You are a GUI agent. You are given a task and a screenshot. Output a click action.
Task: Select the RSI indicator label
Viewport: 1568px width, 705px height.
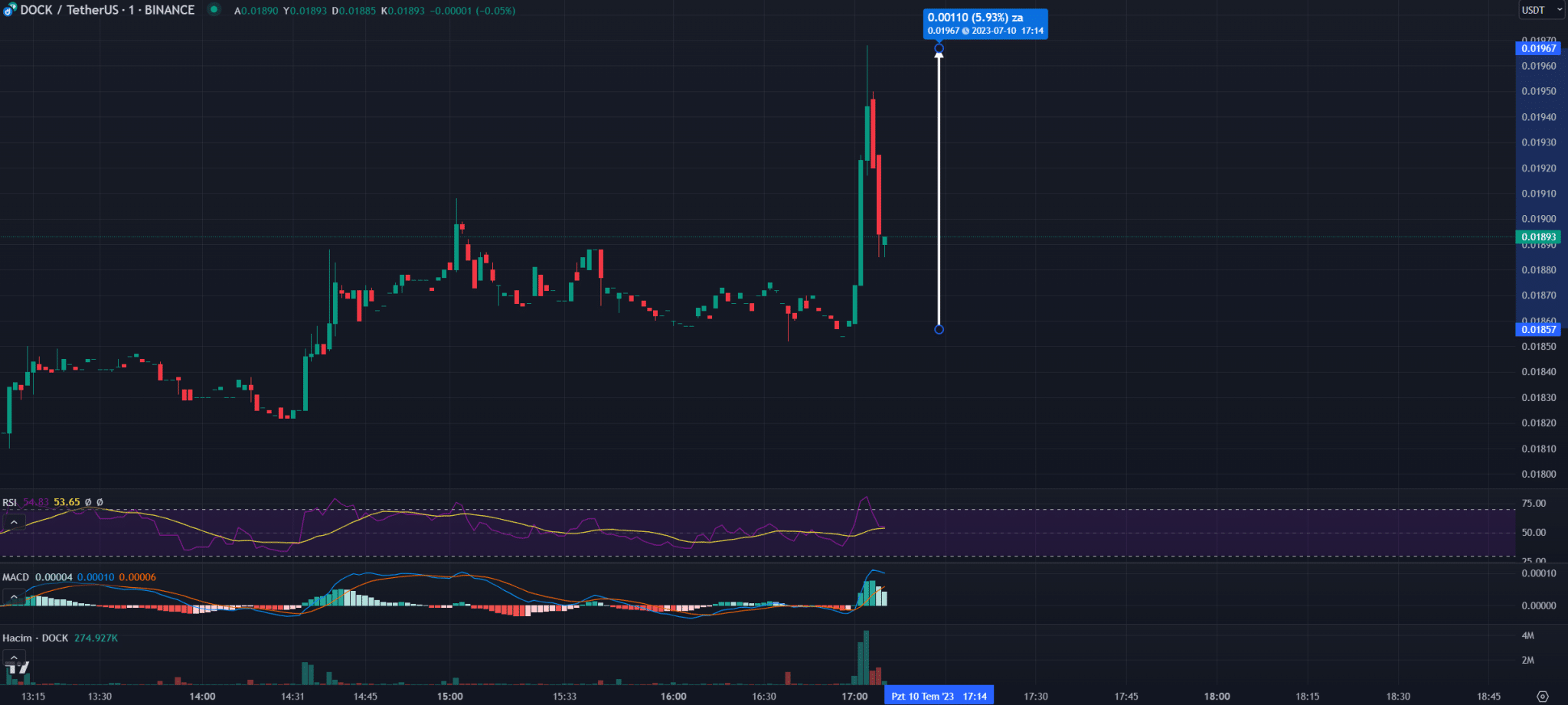(x=9, y=503)
